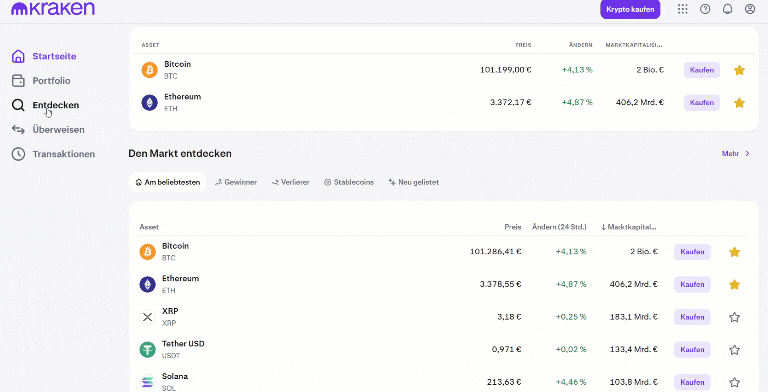Viewport: 768px width, 392px height.
Task: Sort market table by Preis column
Action: point(513,227)
